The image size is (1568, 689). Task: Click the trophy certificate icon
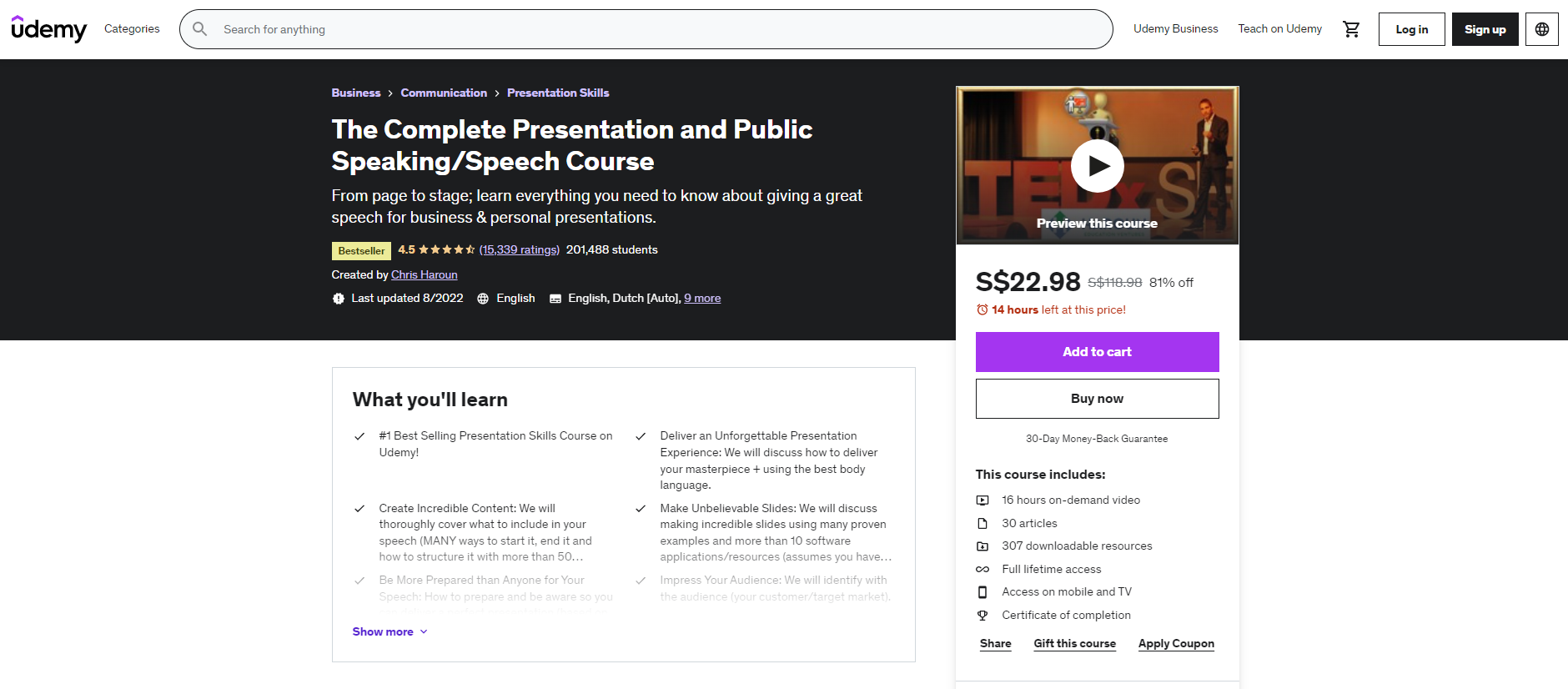point(983,616)
